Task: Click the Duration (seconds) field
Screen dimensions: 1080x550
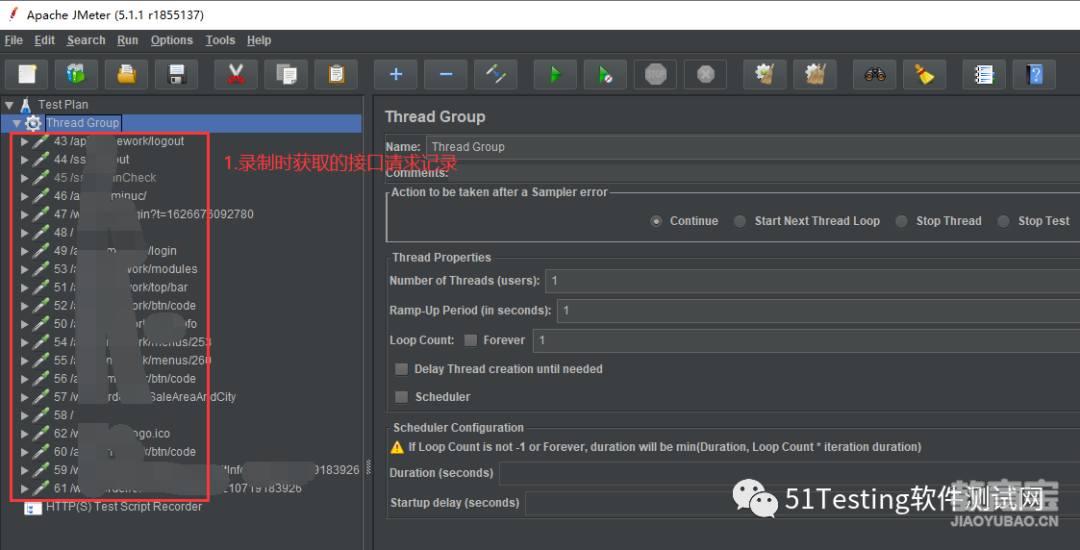Action: [789, 473]
